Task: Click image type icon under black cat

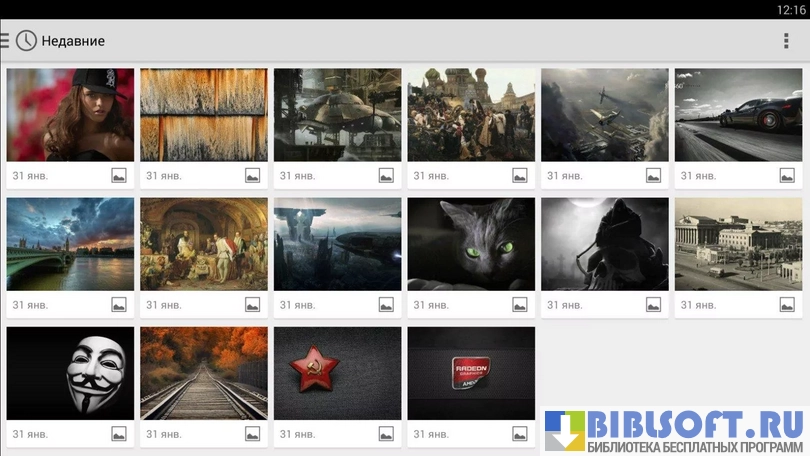Action: click(x=520, y=305)
